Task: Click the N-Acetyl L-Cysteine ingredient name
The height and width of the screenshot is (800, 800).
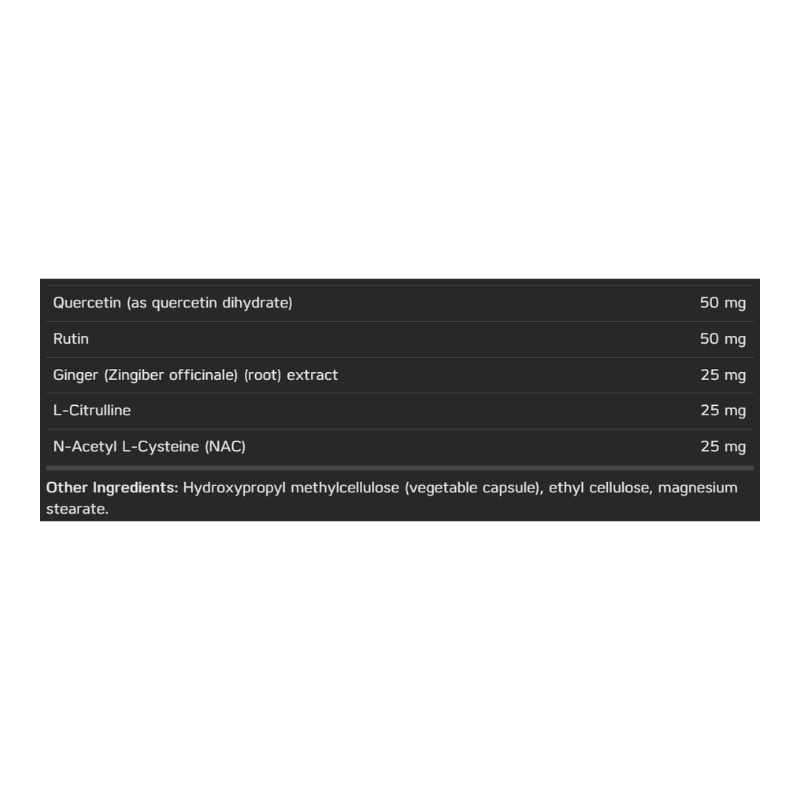Action: point(126,446)
